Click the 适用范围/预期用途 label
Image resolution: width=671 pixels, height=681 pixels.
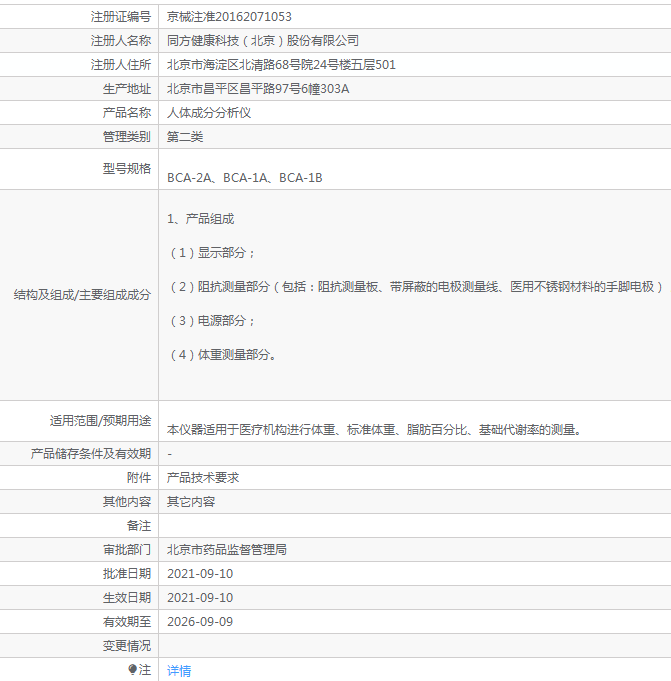(100, 421)
